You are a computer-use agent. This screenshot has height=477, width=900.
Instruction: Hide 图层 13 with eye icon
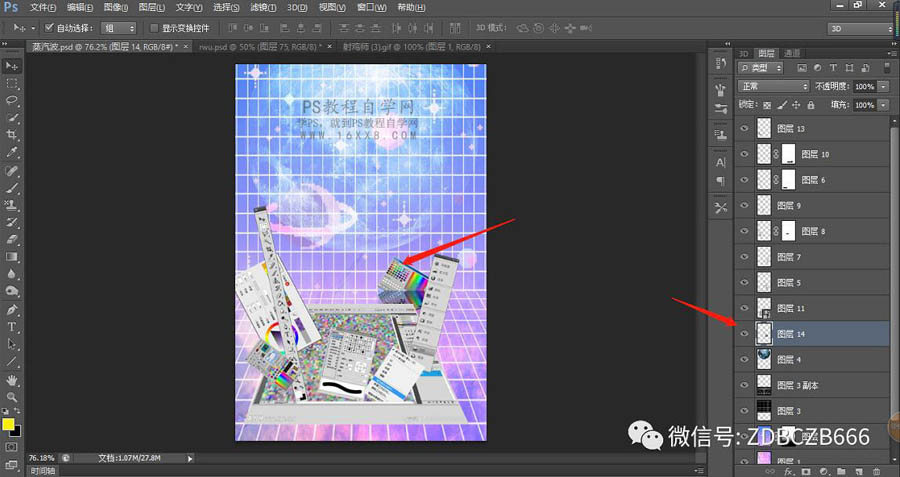(744, 129)
